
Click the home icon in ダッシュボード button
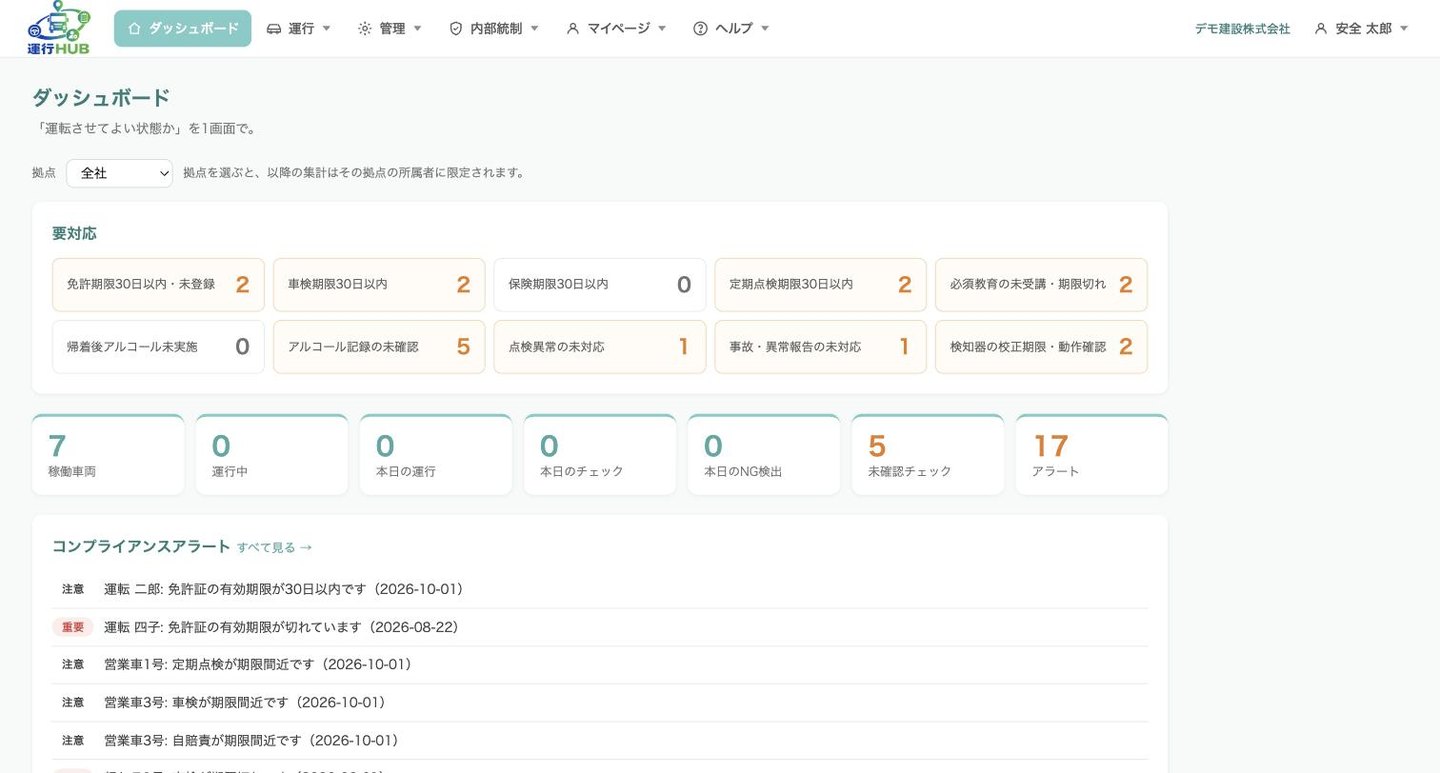(135, 29)
